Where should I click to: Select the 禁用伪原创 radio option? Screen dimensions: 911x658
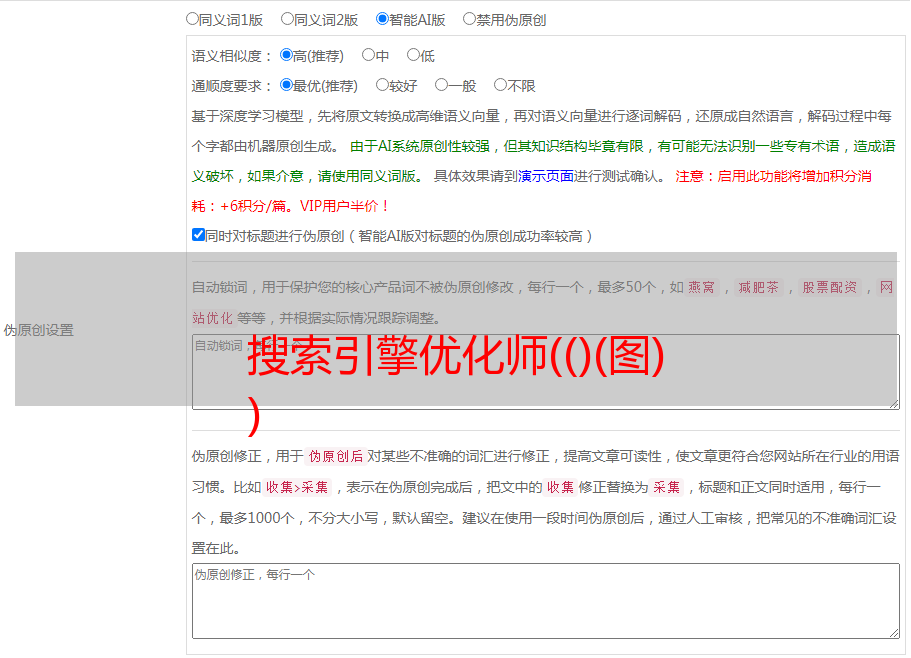click(x=469, y=19)
